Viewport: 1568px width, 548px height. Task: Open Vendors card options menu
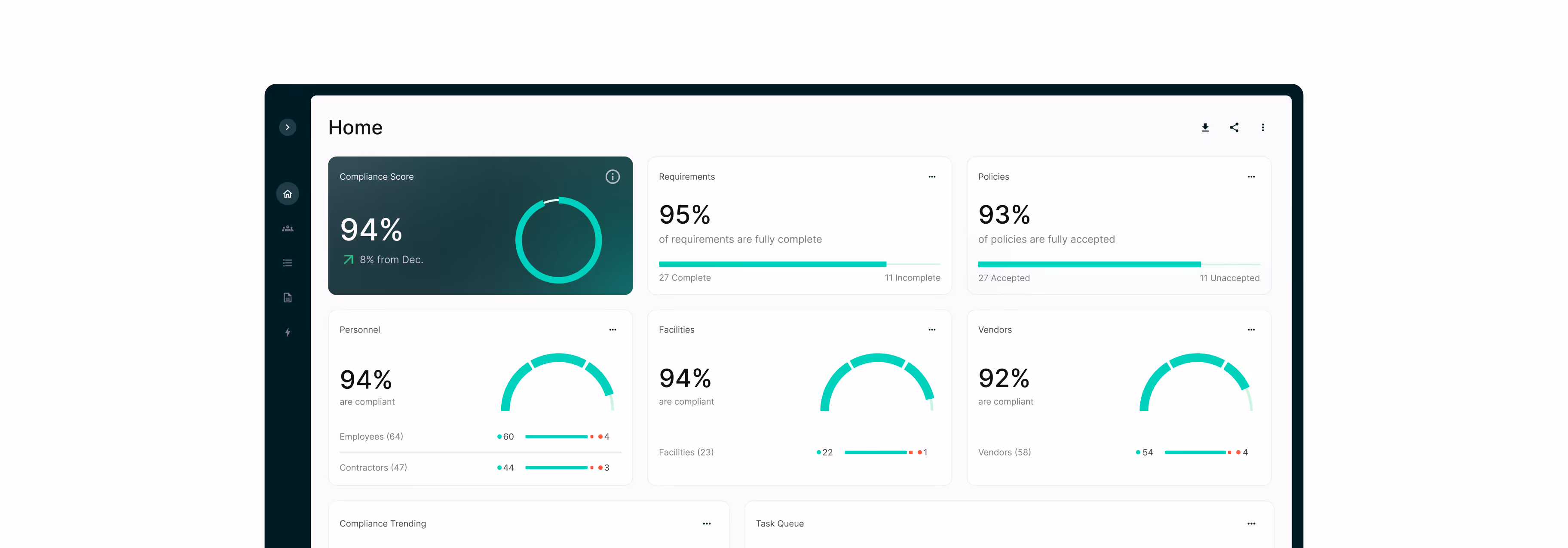coord(1251,329)
